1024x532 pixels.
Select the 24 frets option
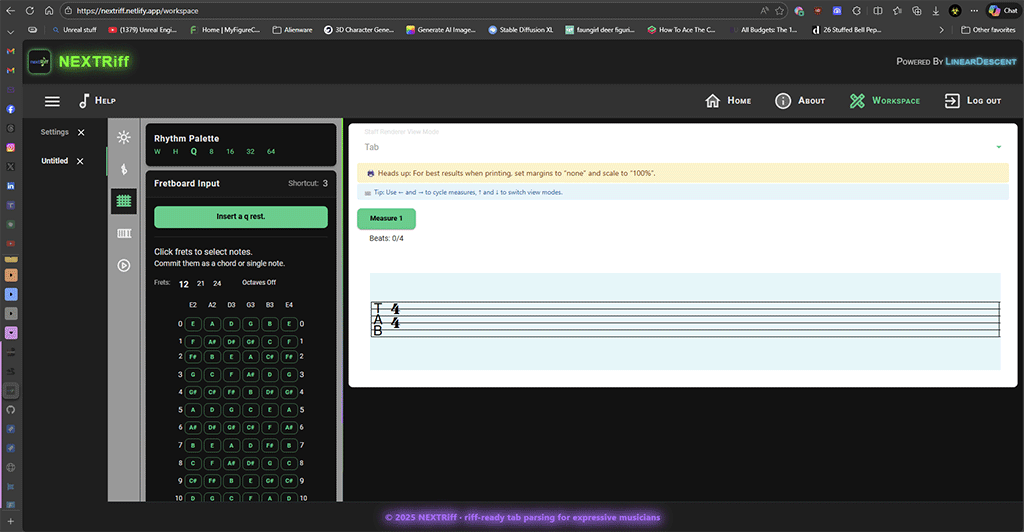[217, 284]
